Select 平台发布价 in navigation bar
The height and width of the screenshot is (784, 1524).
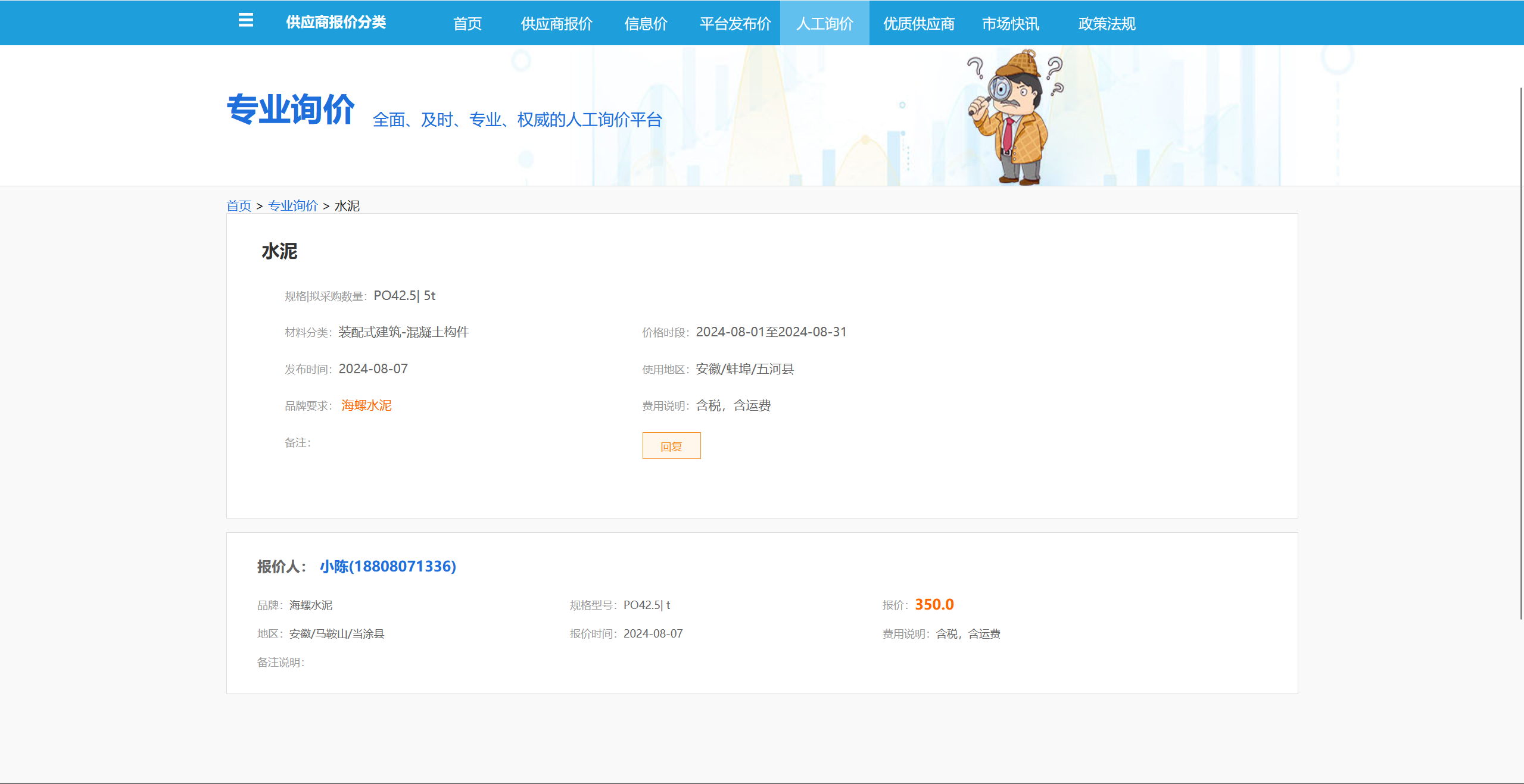tap(735, 24)
